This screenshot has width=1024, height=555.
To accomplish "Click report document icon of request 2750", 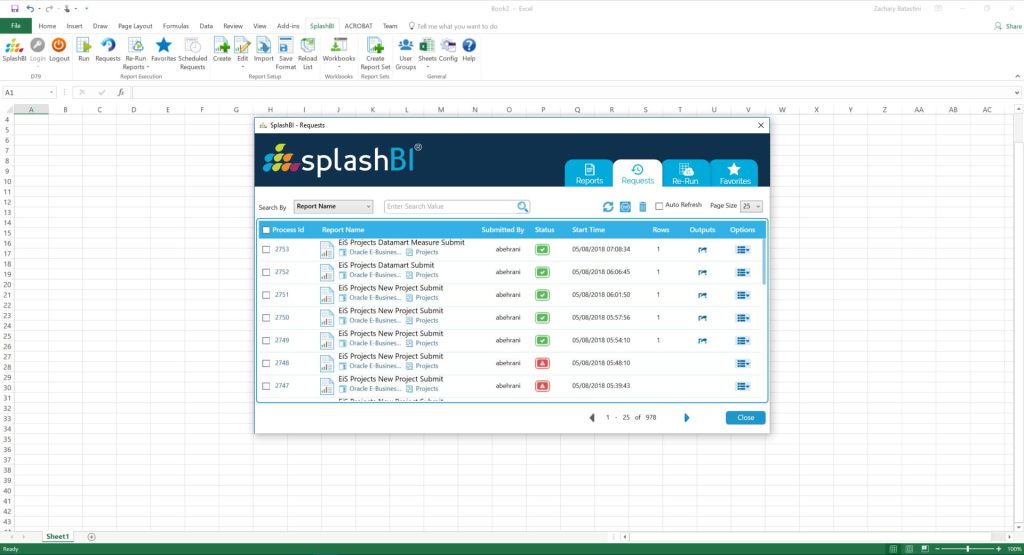I will click(327, 318).
